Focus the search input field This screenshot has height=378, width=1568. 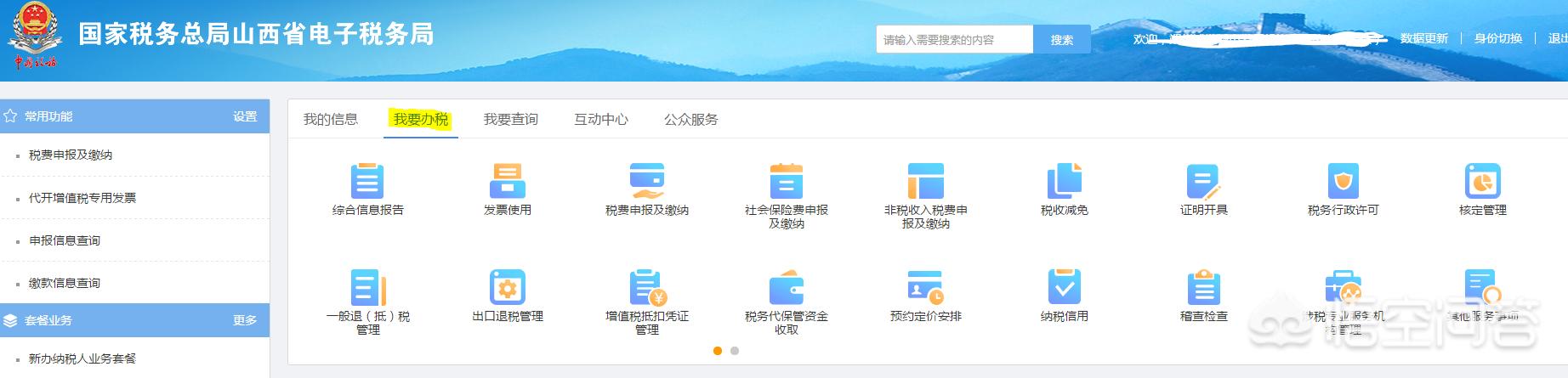(955, 39)
